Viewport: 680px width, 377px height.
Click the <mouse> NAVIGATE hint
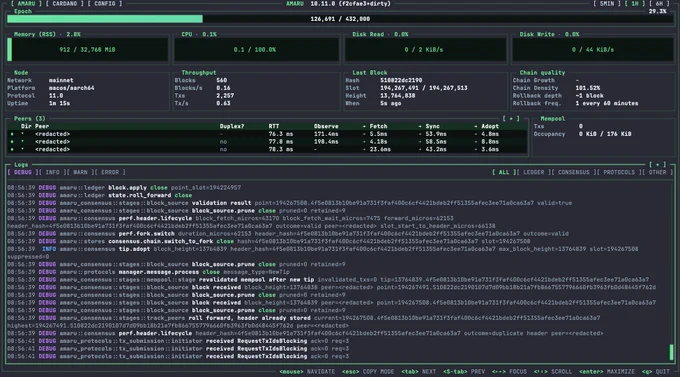point(307,372)
